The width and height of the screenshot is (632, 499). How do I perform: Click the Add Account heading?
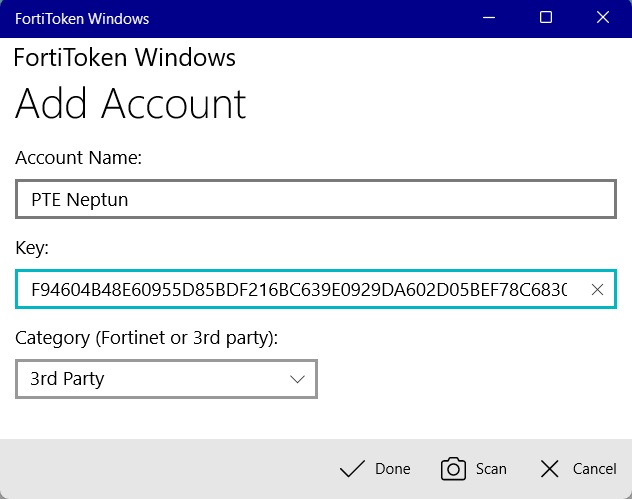(130, 104)
